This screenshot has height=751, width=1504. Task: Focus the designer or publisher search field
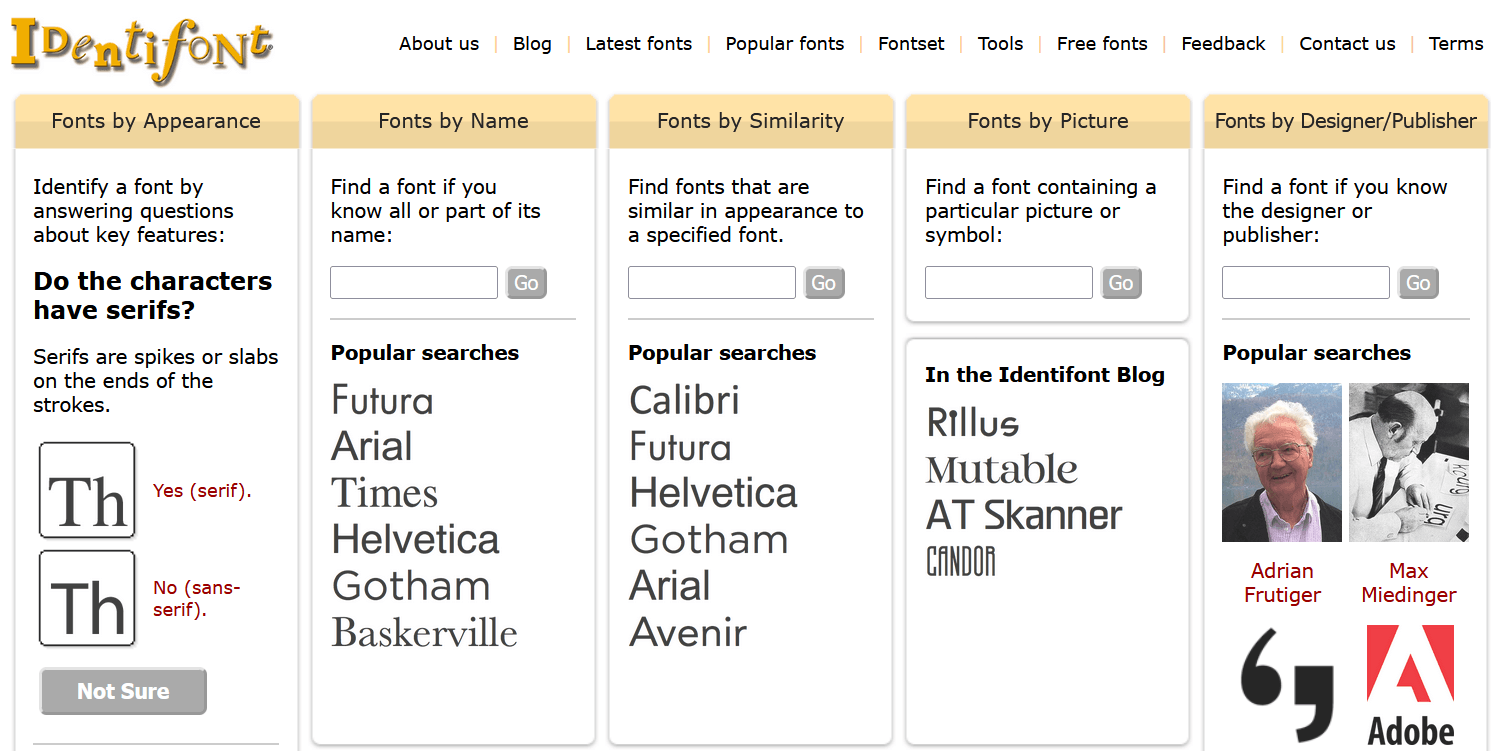[1306, 282]
